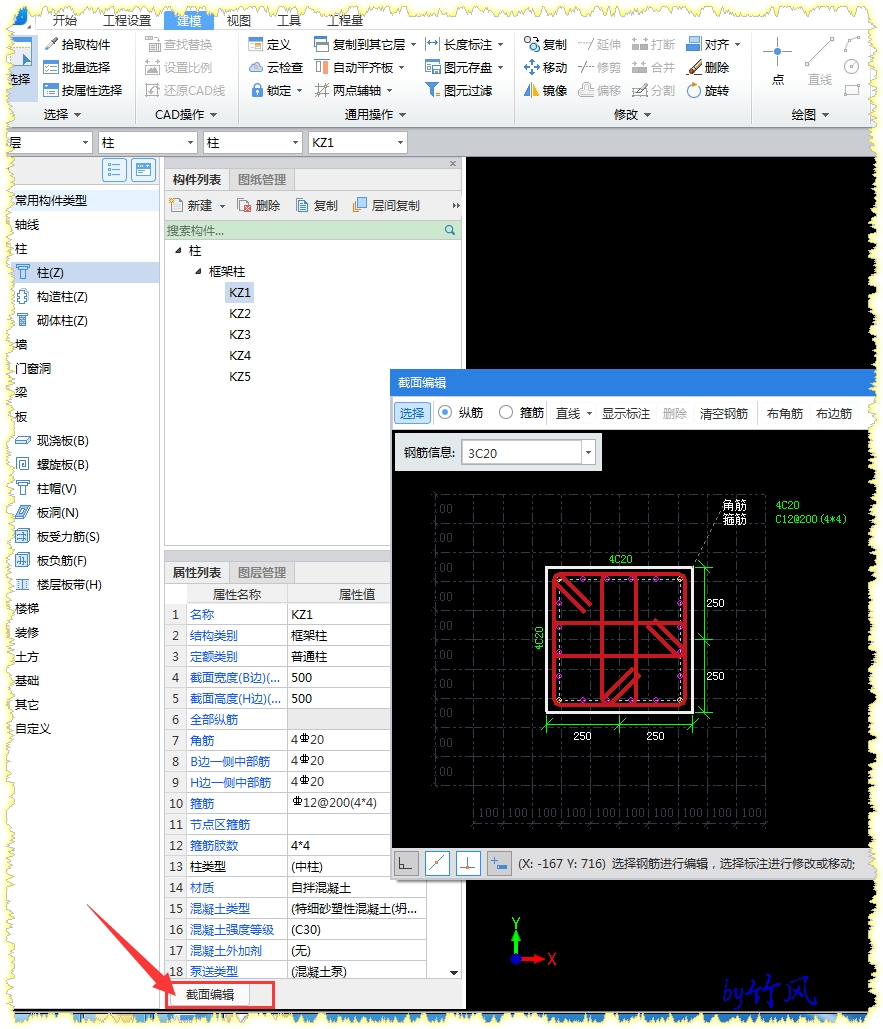Select 现浇板(B) in the navigation list
883x1029 pixels.
pyautogui.click(x=62, y=440)
